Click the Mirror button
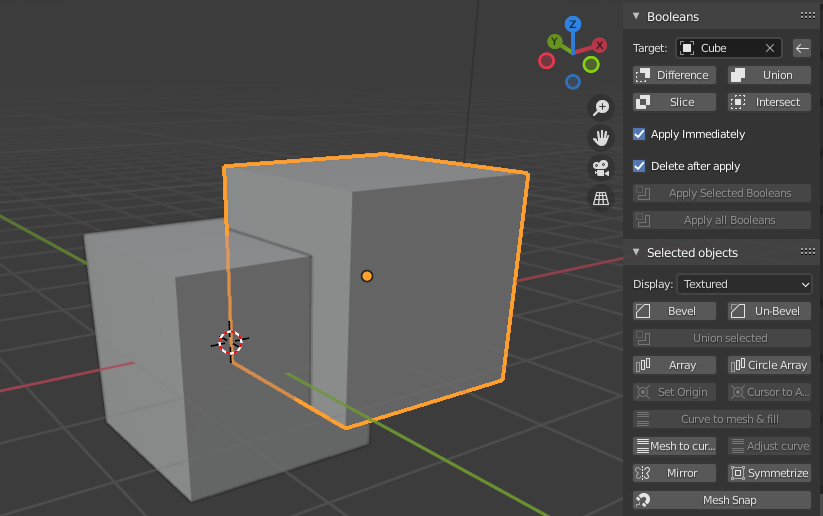 click(674, 473)
